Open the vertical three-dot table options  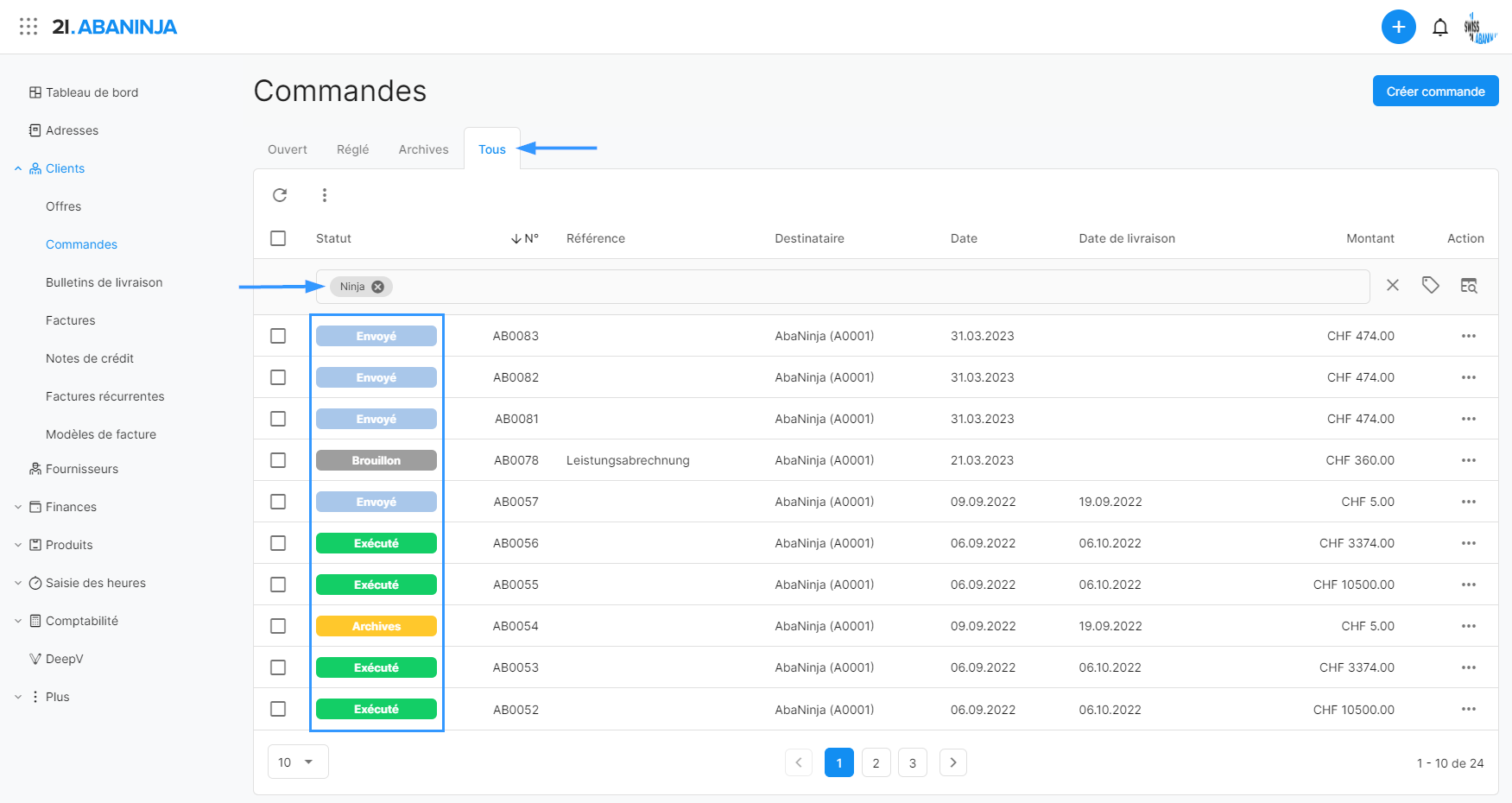(x=325, y=195)
